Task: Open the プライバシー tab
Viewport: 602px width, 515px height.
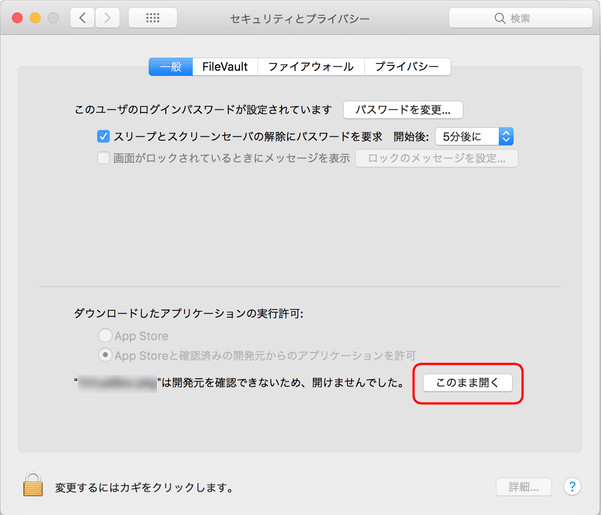Action: click(407, 67)
